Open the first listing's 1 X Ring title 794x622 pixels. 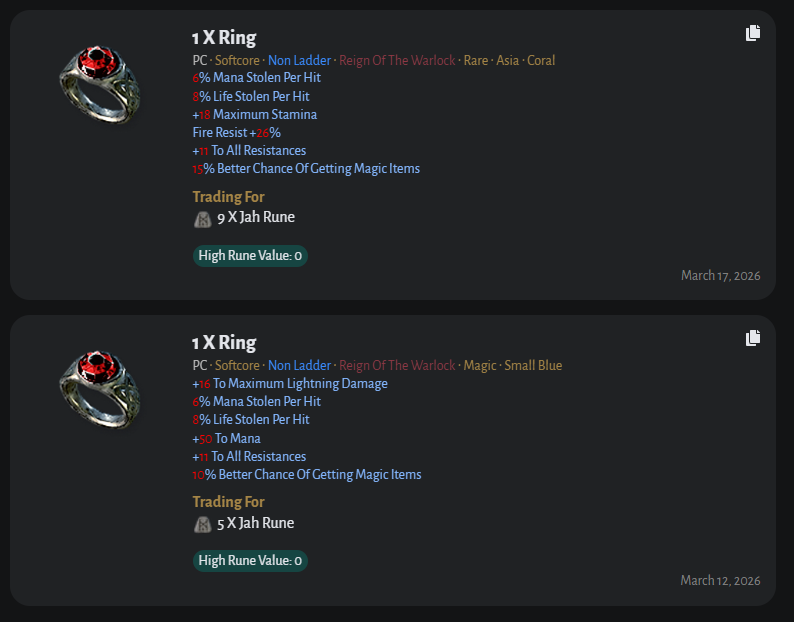(224, 38)
